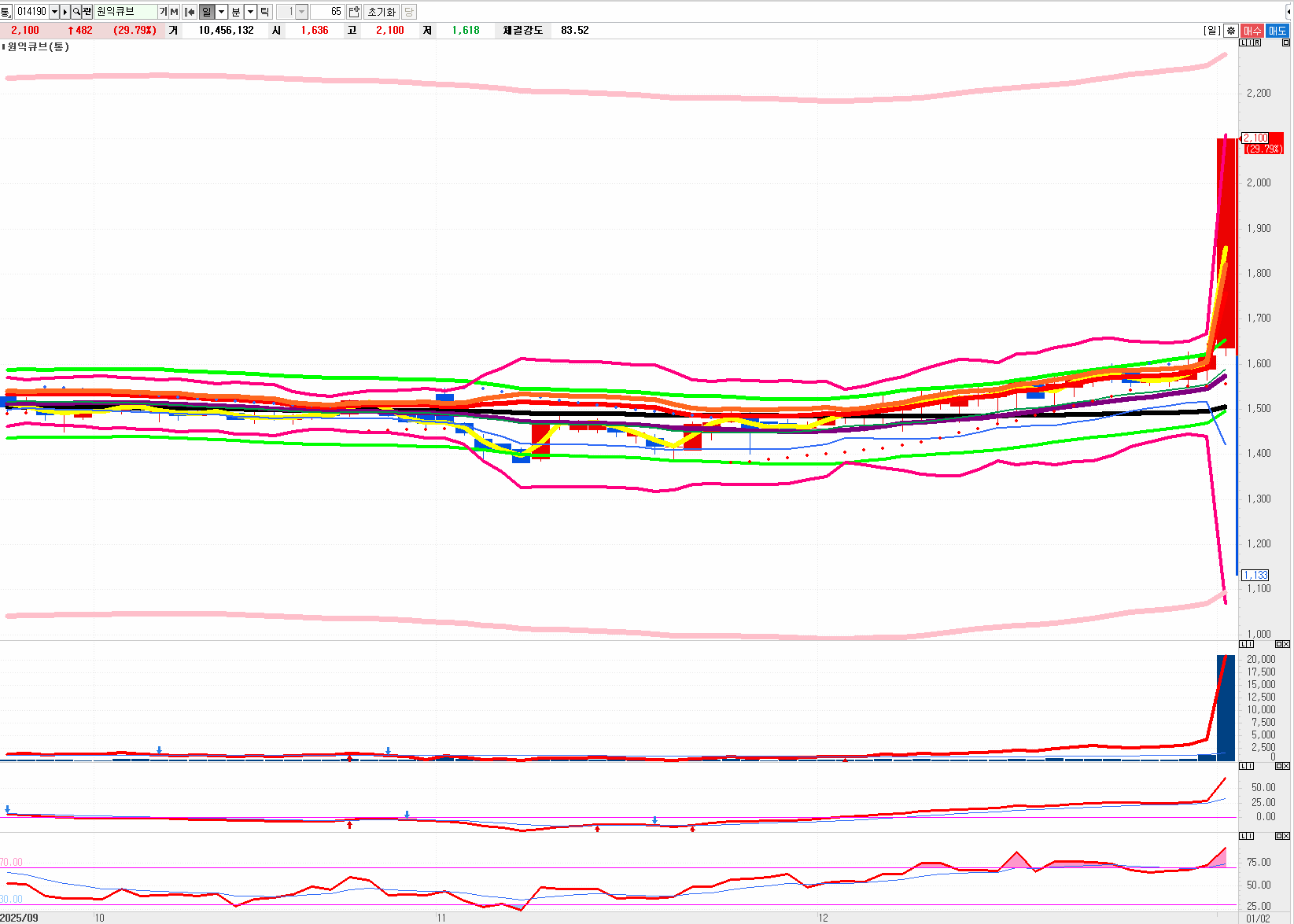Toggle the 일 daily chart period

click(x=206, y=12)
